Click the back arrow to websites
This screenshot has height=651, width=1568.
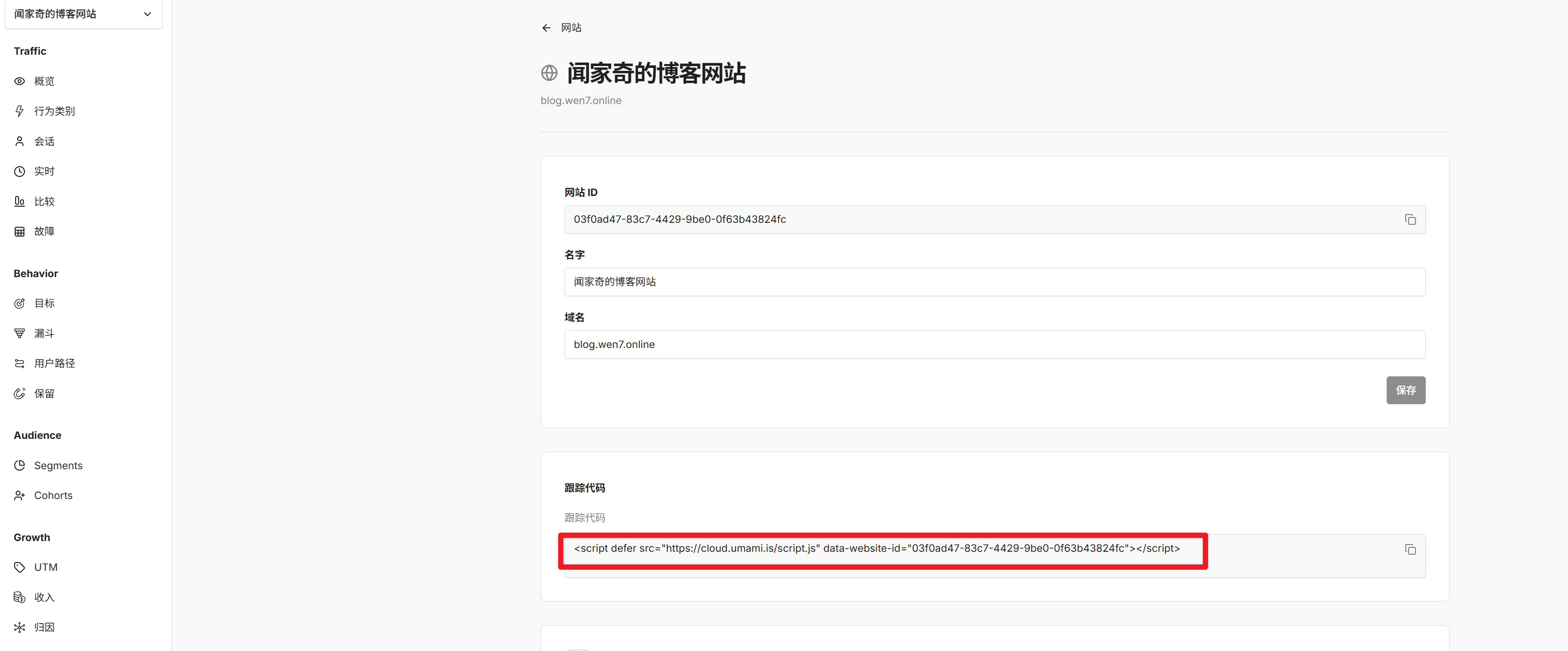tap(546, 28)
